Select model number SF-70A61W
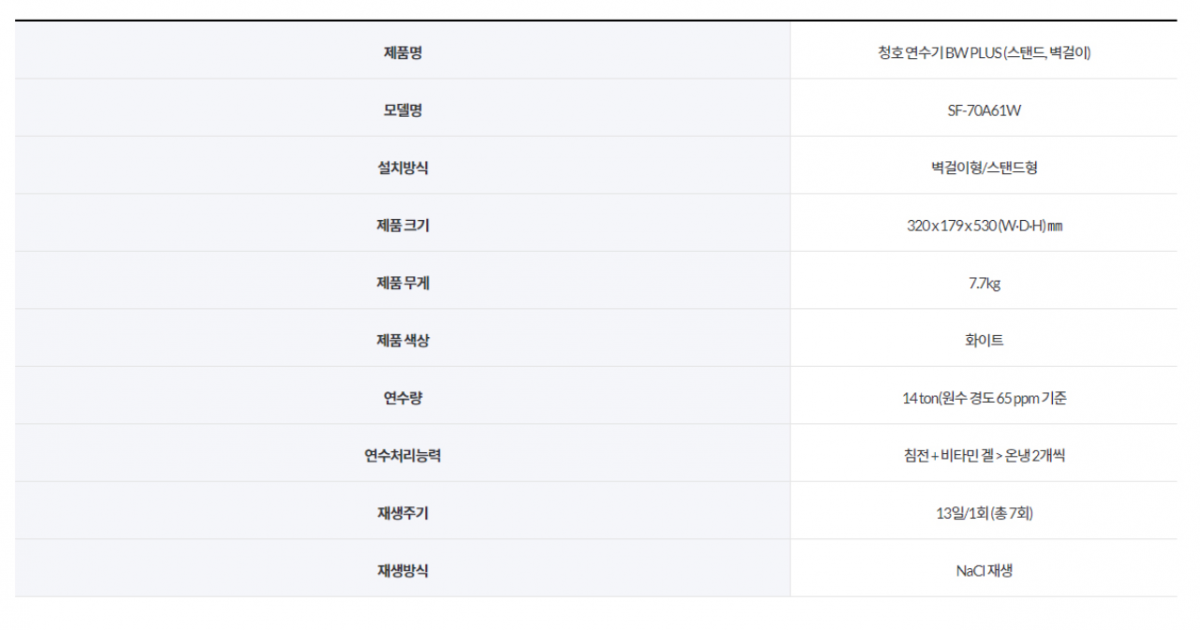Screen dimensions: 1200x630 983,110
